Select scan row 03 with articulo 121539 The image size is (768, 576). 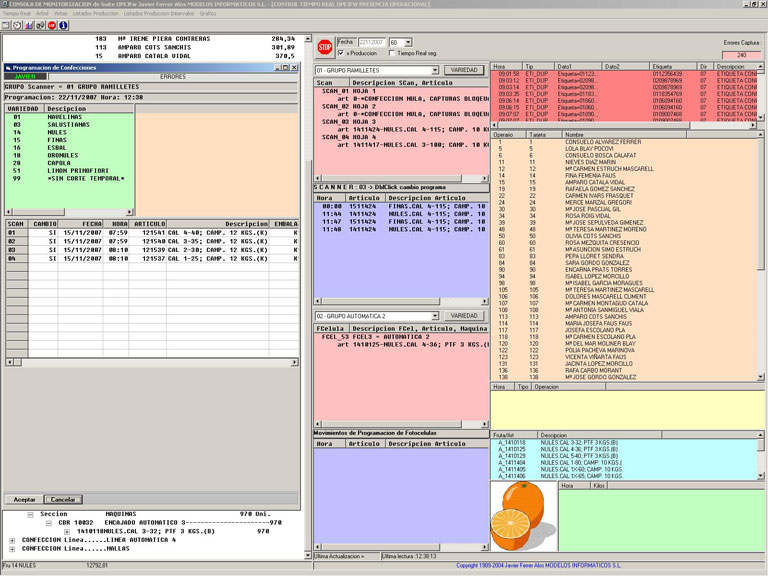(x=152, y=250)
